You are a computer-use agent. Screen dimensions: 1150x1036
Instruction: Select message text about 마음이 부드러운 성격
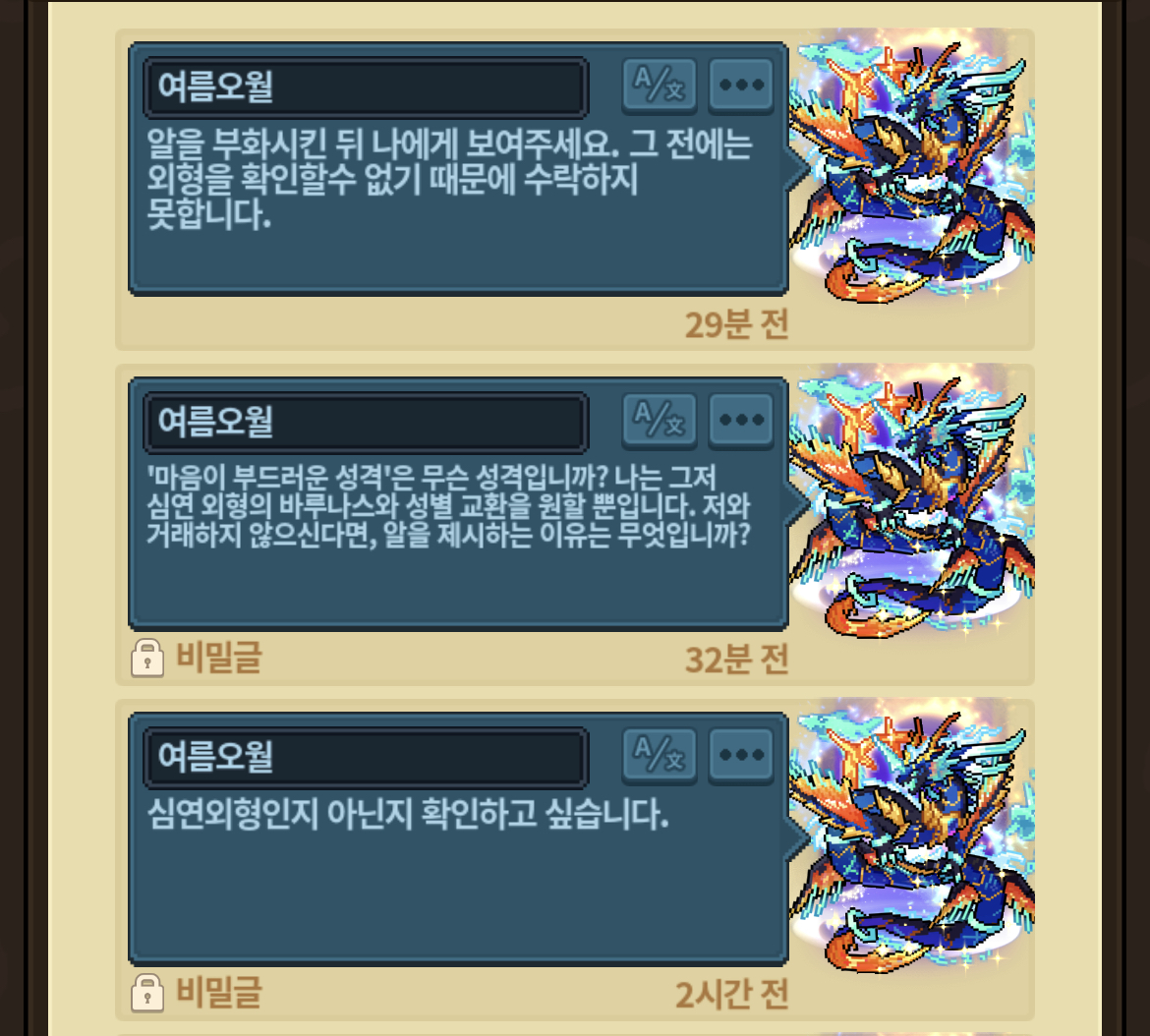tap(449, 506)
